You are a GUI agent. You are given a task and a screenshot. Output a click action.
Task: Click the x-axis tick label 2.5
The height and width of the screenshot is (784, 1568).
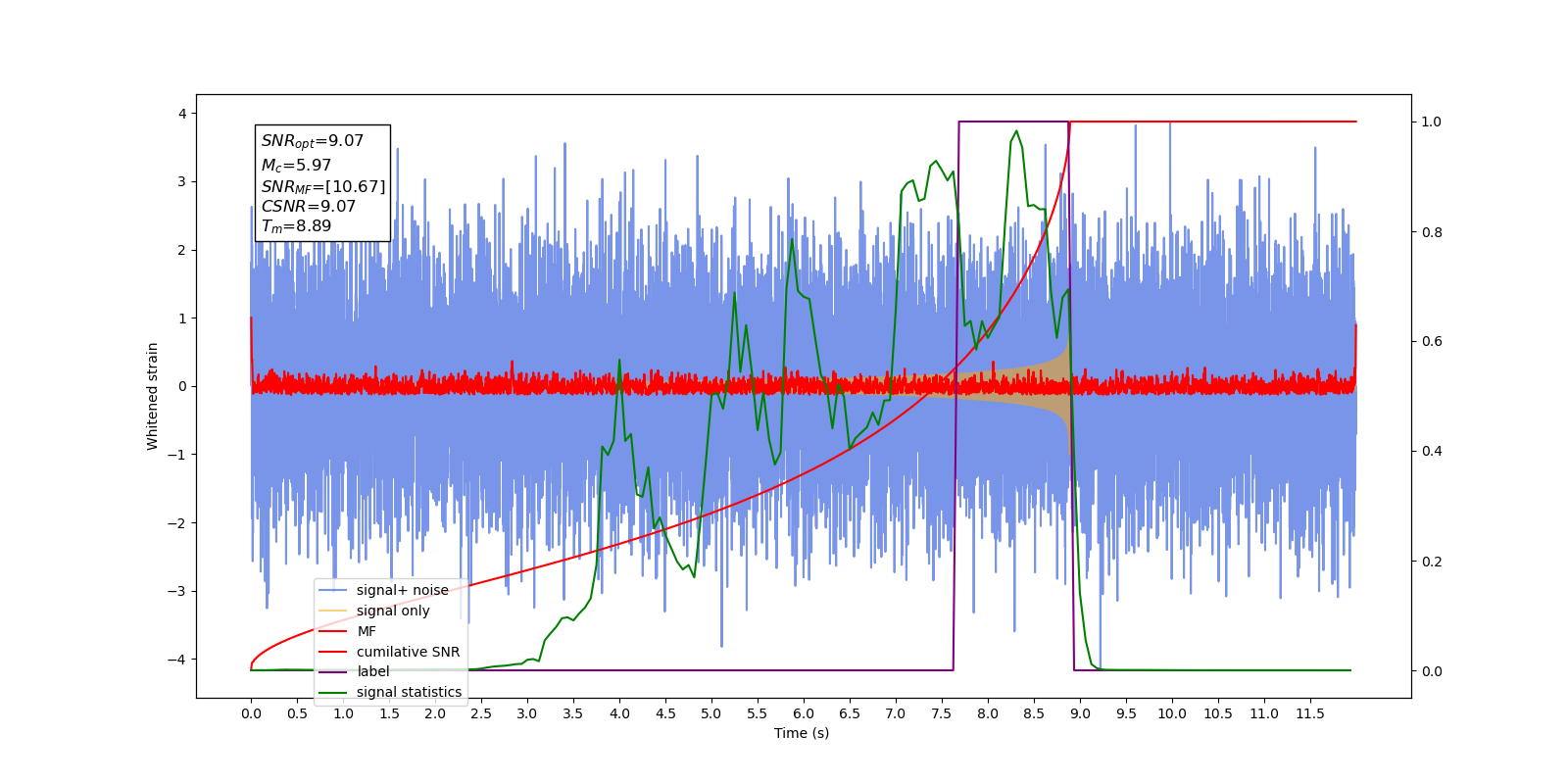point(481,713)
